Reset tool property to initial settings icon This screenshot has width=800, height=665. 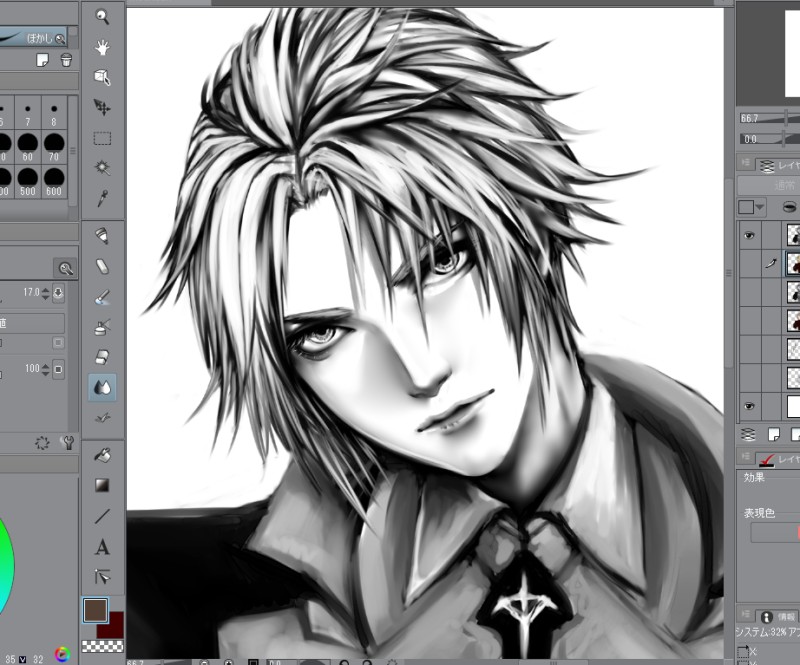coord(42,442)
